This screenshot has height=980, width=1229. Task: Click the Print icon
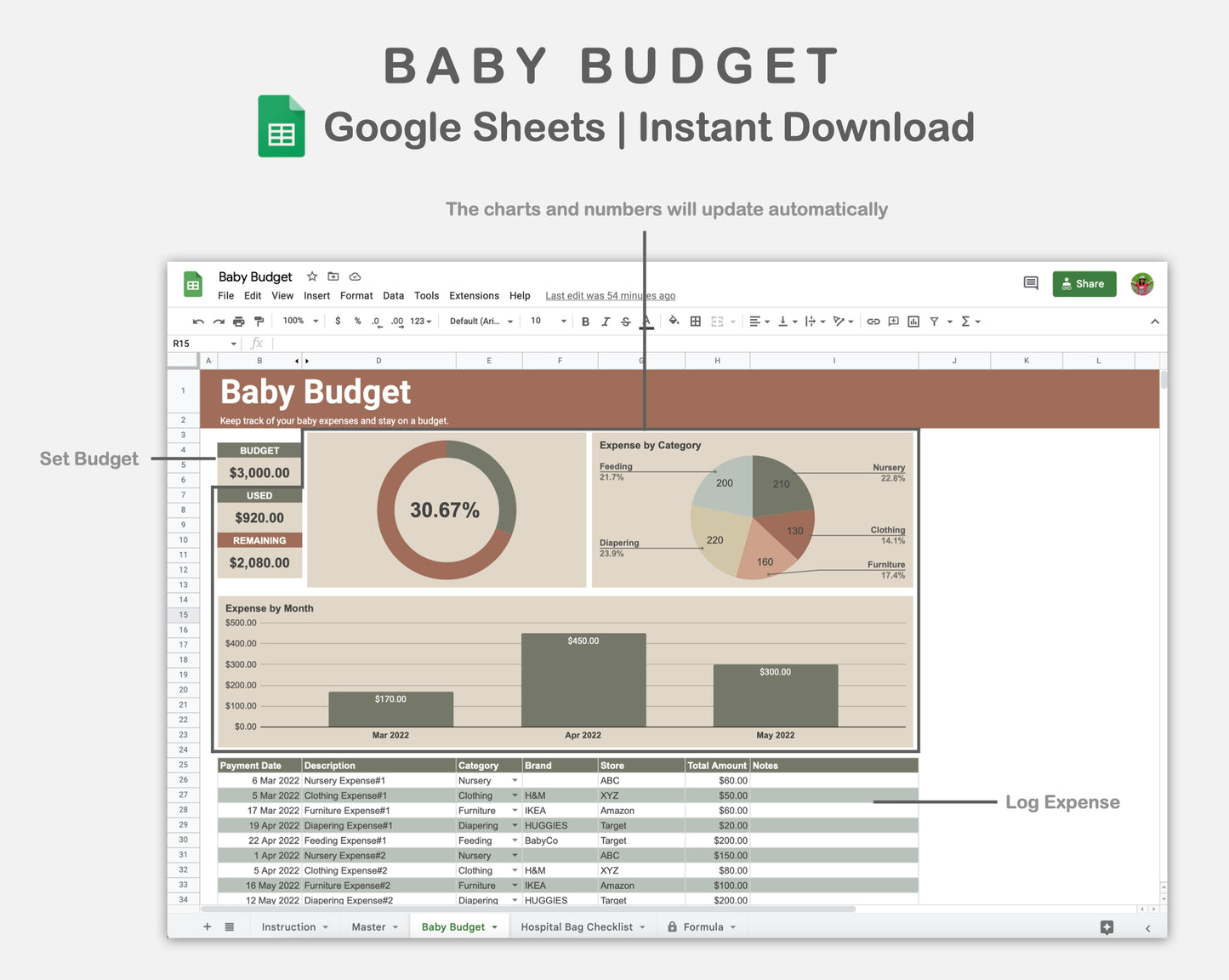(238, 321)
